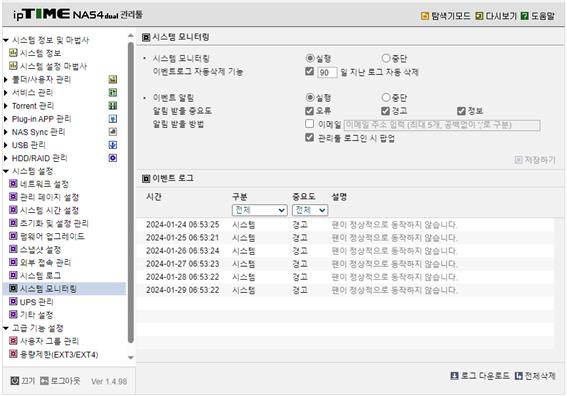Click the sidebar scrollbar thumb
This screenshot has width=567, height=396.
click(x=131, y=192)
